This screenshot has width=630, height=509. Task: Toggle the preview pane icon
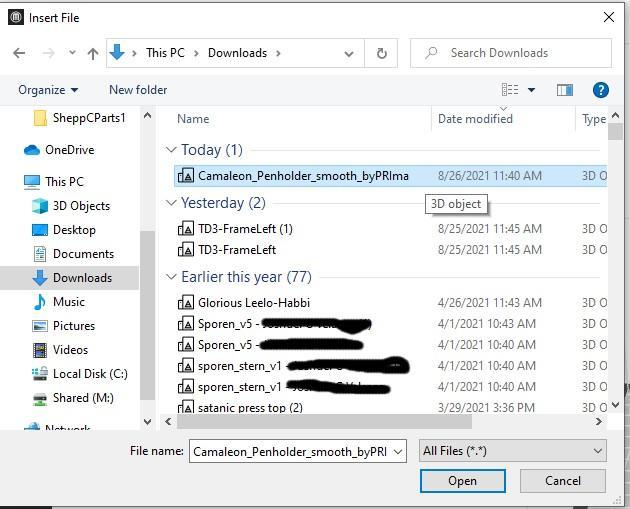[565, 90]
